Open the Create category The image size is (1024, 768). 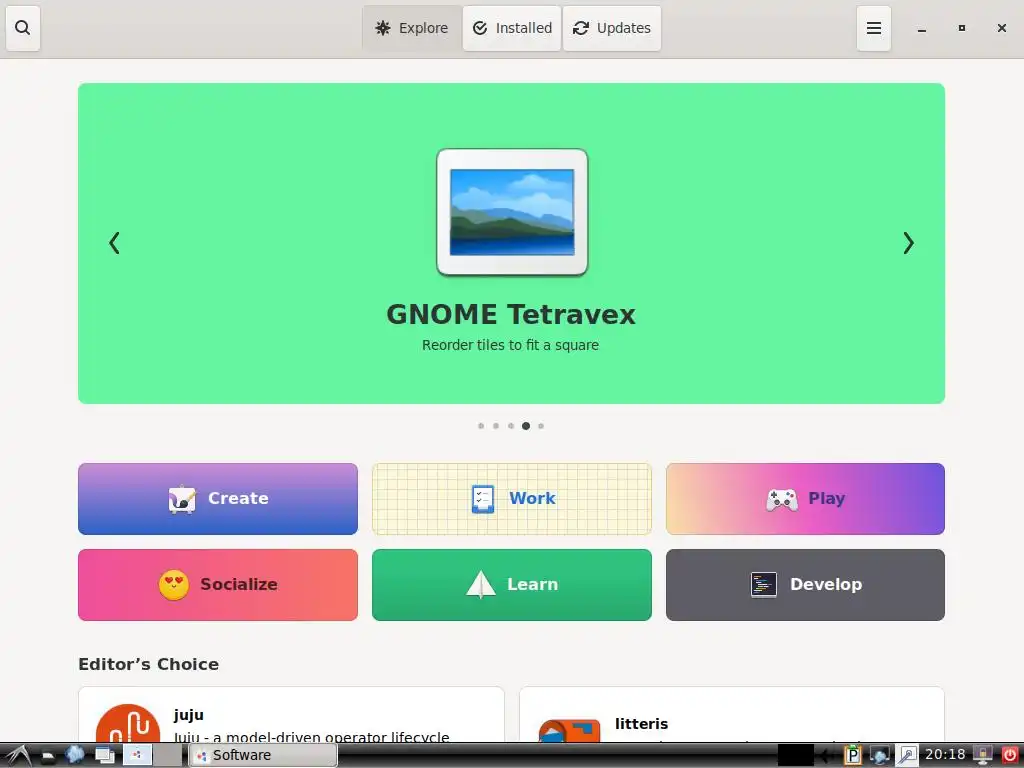point(218,499)
